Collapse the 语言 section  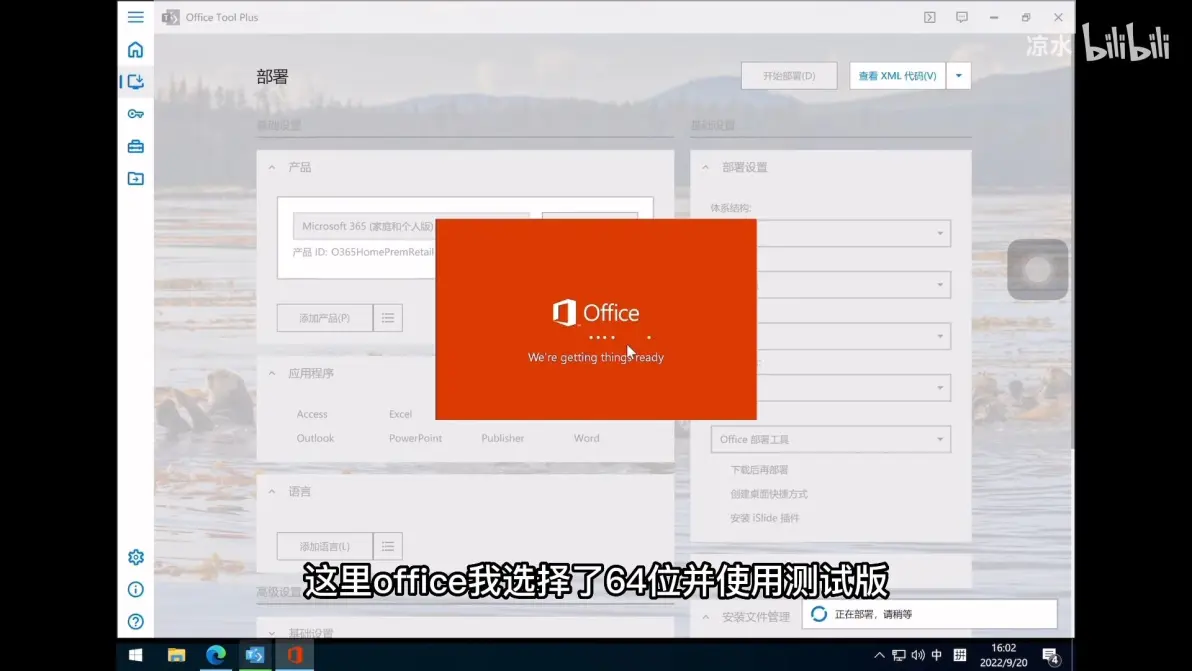tap(272, 492)
